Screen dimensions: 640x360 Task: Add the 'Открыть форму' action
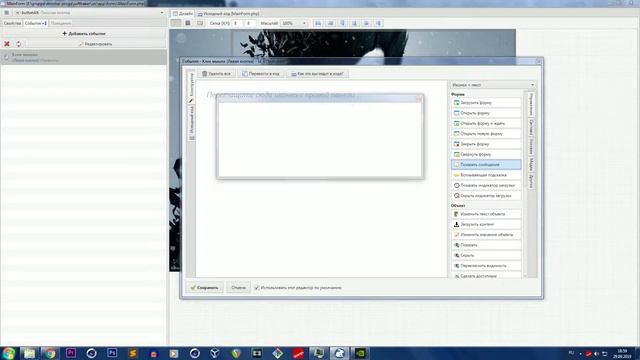click(x=486, y=113)
